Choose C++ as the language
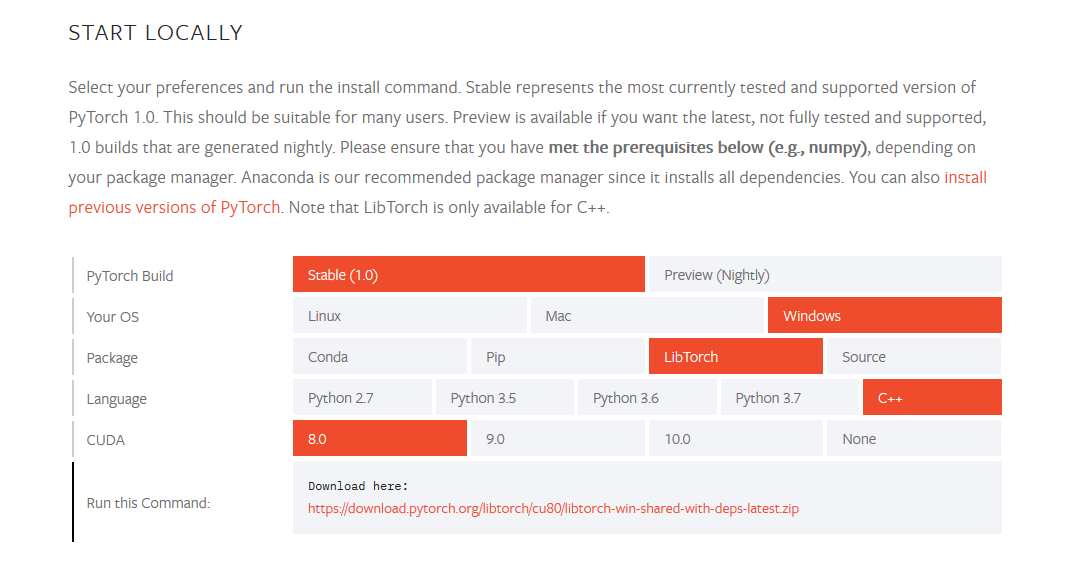The image size is (1069, 588). (932, 397)
